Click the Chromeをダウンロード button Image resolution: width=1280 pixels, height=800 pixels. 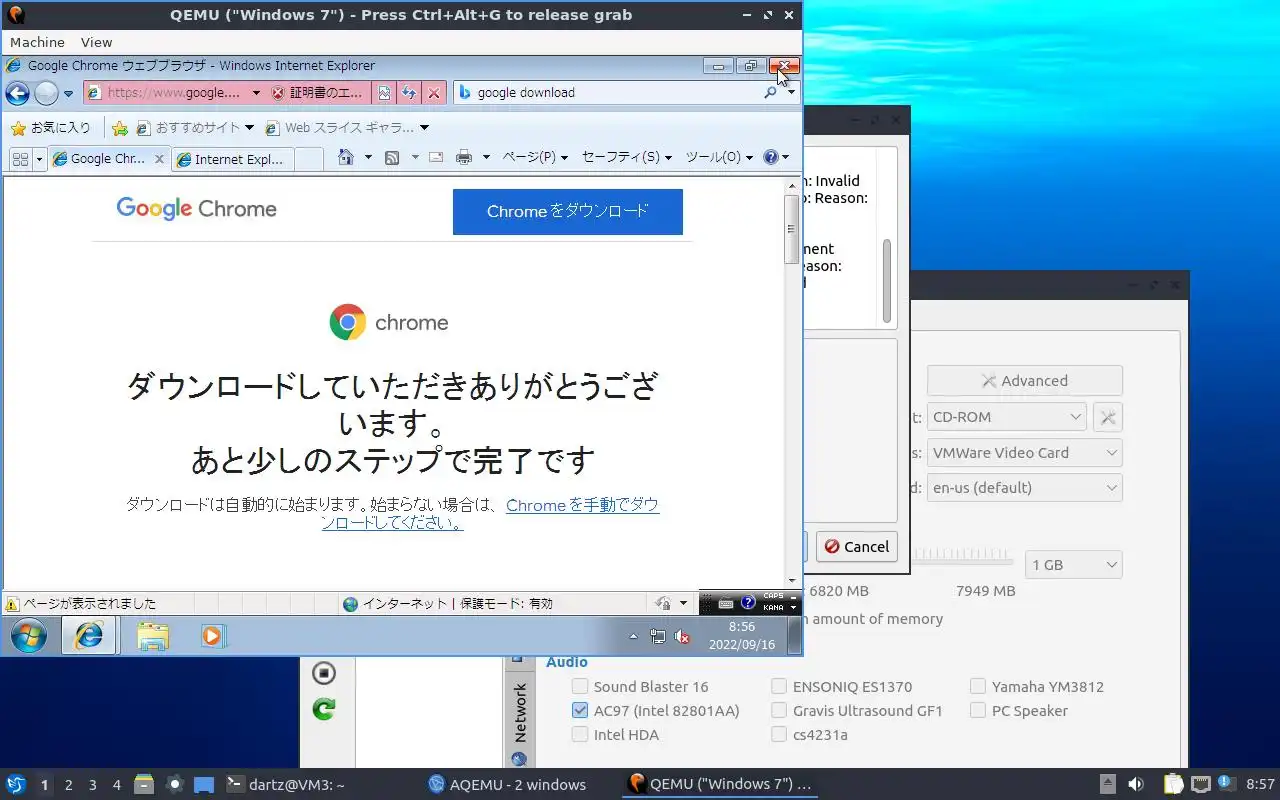(x=567, y=212)
